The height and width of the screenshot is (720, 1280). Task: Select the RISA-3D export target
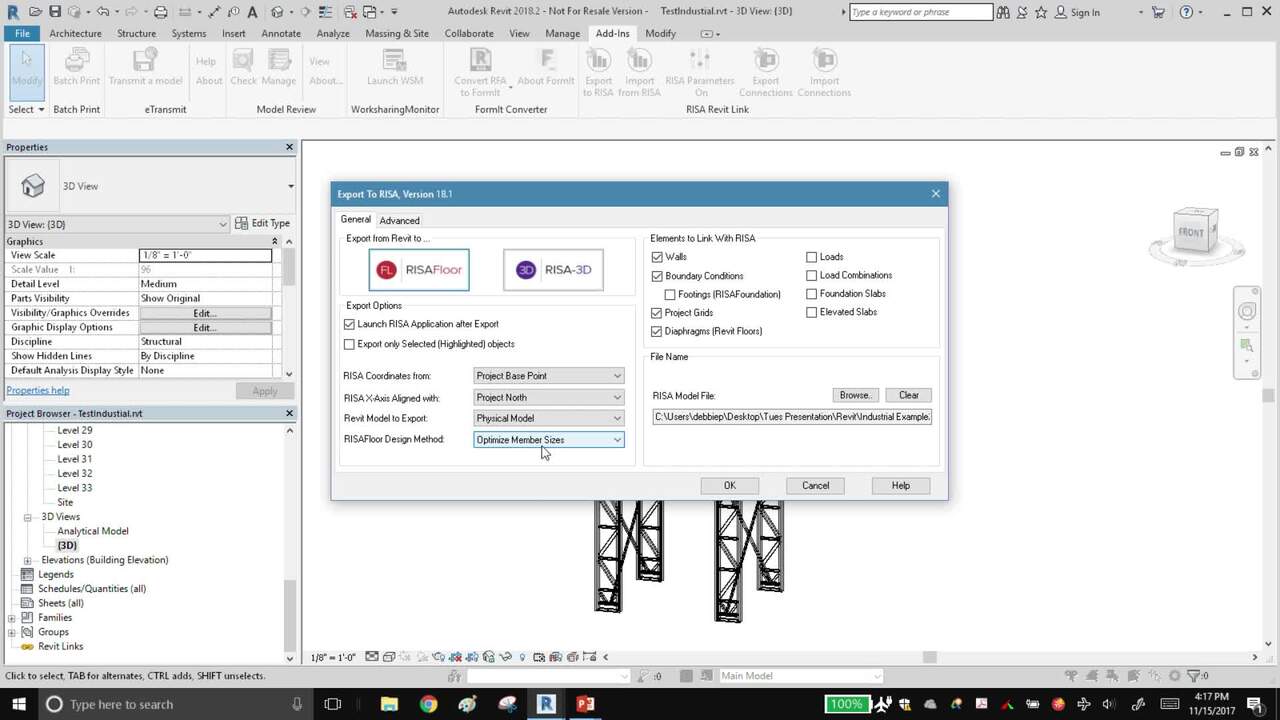pyautogui.click(x=553, y=270)
